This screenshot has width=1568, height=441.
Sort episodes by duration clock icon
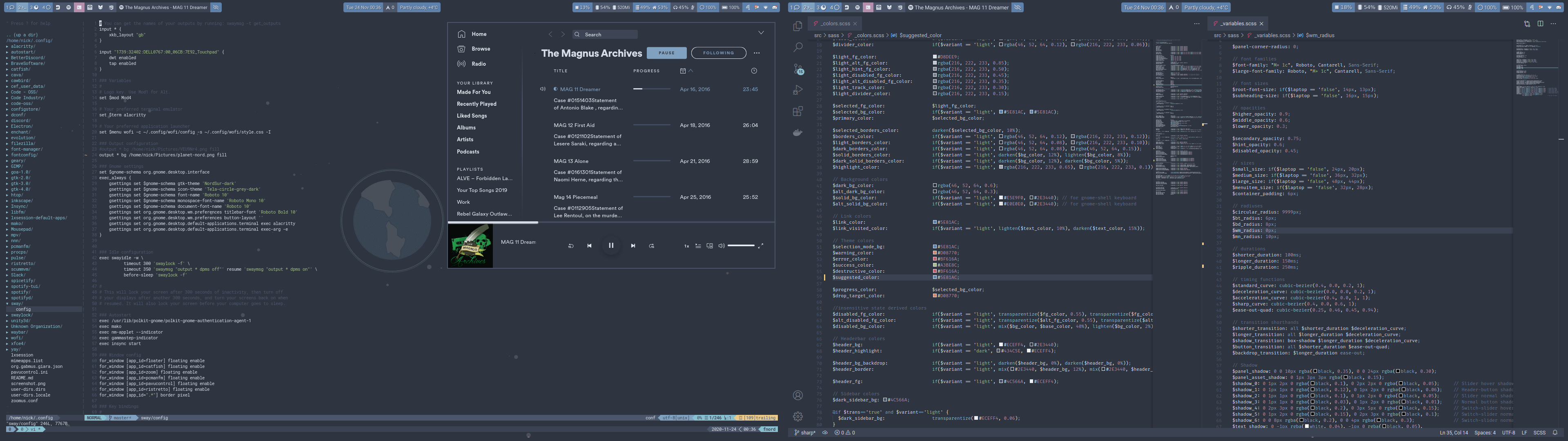[x=753, y=71]
